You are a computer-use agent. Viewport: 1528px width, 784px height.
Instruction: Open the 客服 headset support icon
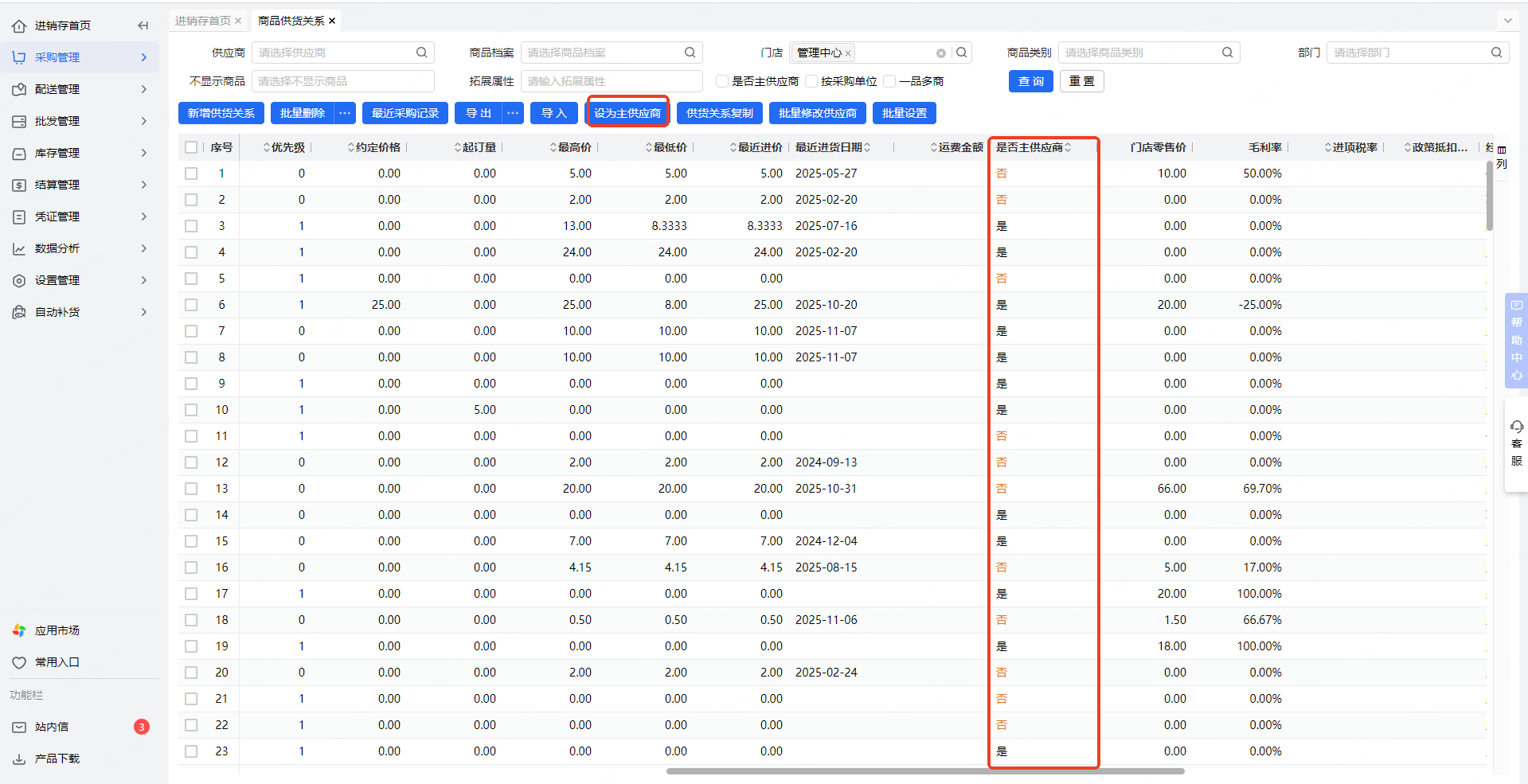coord(1516,427)
